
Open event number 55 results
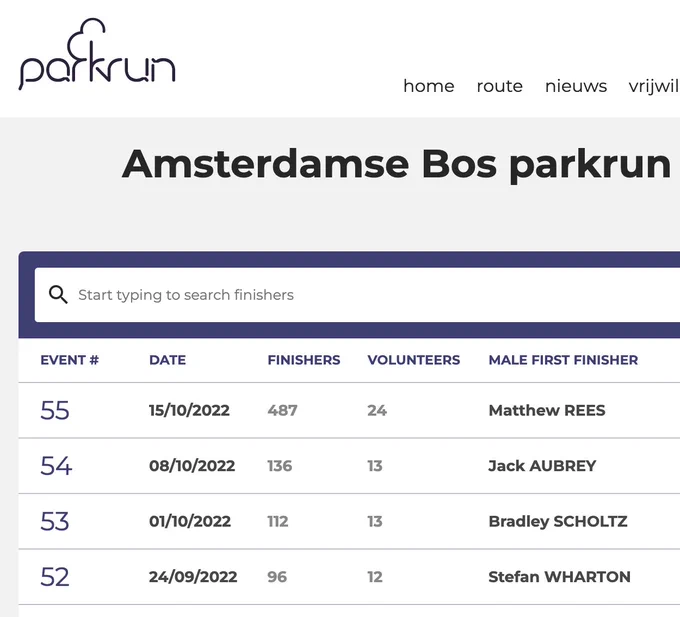coord(55,410)
